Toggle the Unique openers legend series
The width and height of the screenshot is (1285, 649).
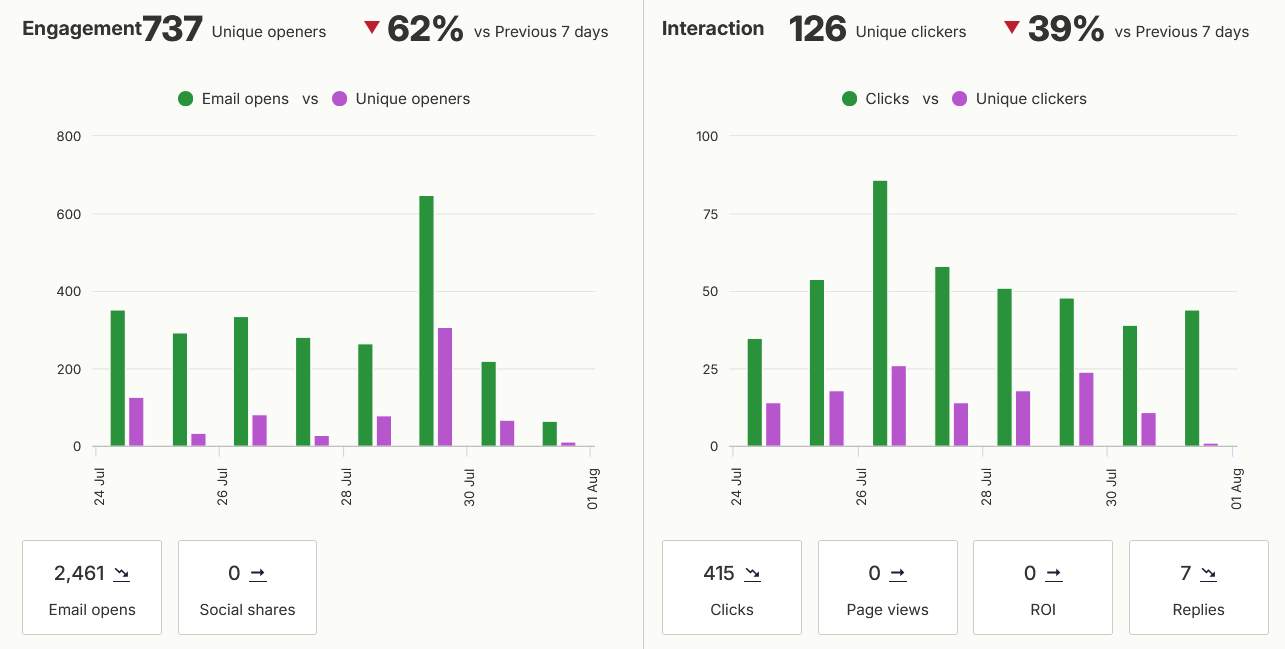[401, 99]
